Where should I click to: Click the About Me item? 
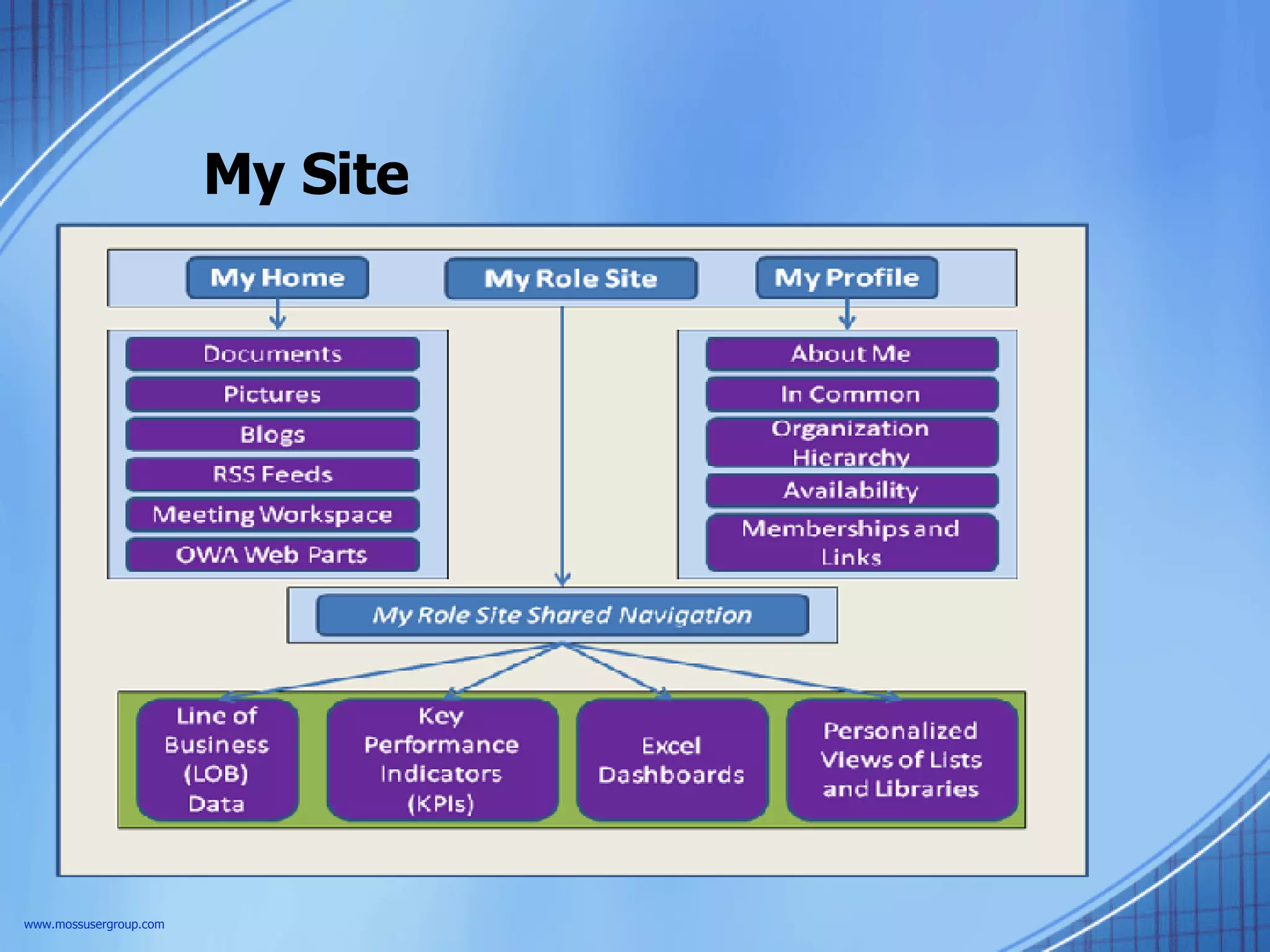pyautogui.click(x=851, y=354)
